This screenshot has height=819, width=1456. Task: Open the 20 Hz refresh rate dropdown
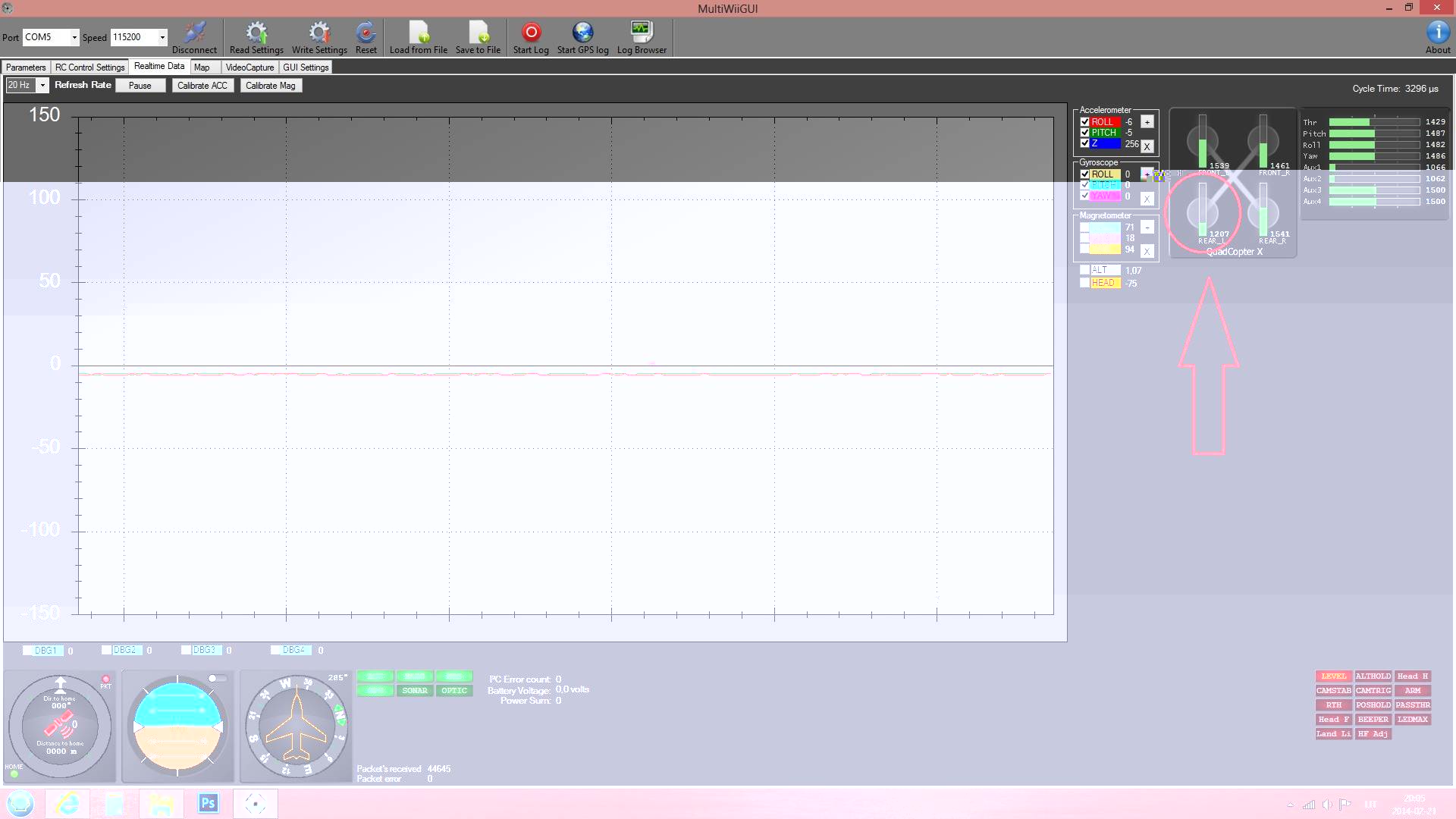point(42,86)
